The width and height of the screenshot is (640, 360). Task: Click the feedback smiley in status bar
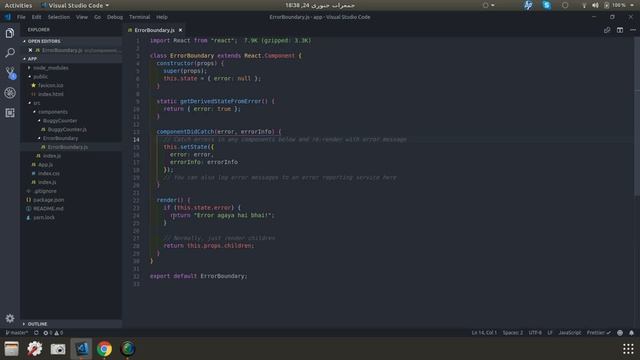pyautogui.click(x=620, y=333)
